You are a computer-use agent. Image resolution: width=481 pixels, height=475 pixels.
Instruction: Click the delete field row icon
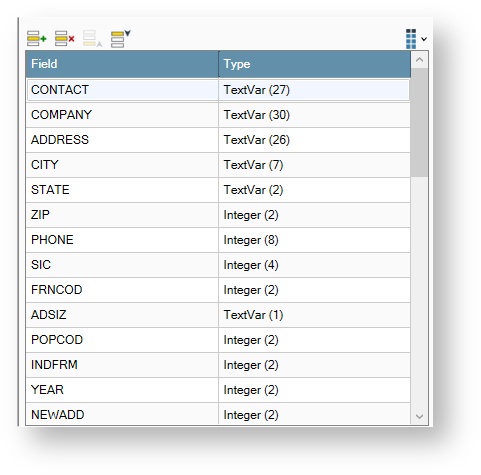tap(65, 39)
